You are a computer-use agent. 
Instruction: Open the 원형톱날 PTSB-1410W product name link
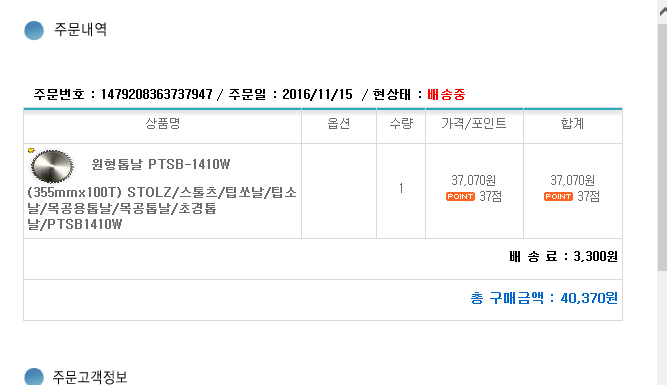click(x=161, y=194)
